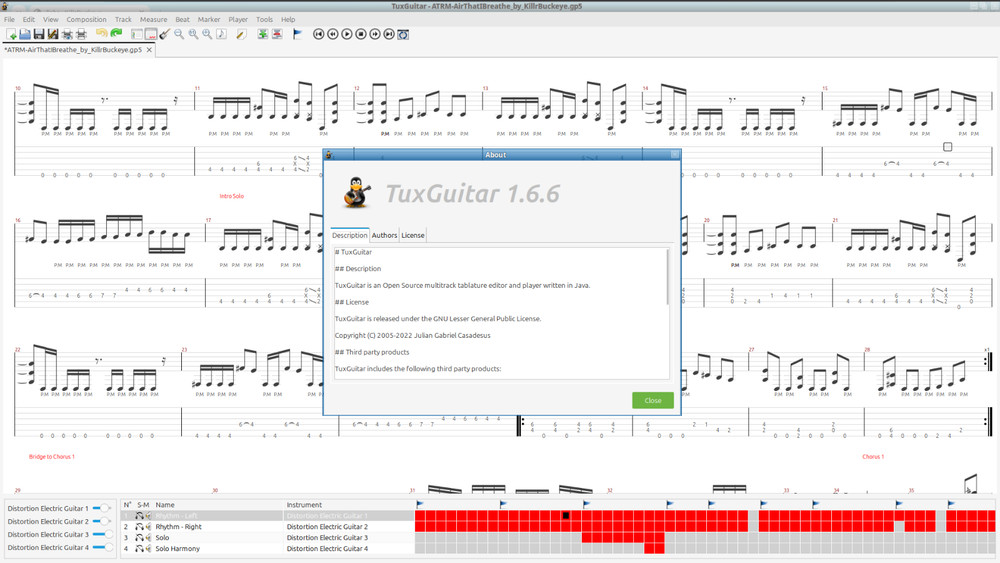Adjust Distortion Electric Guitar 1 volume slider
Viewport: 1000px width, 563px height.
[x=102, y=508]
